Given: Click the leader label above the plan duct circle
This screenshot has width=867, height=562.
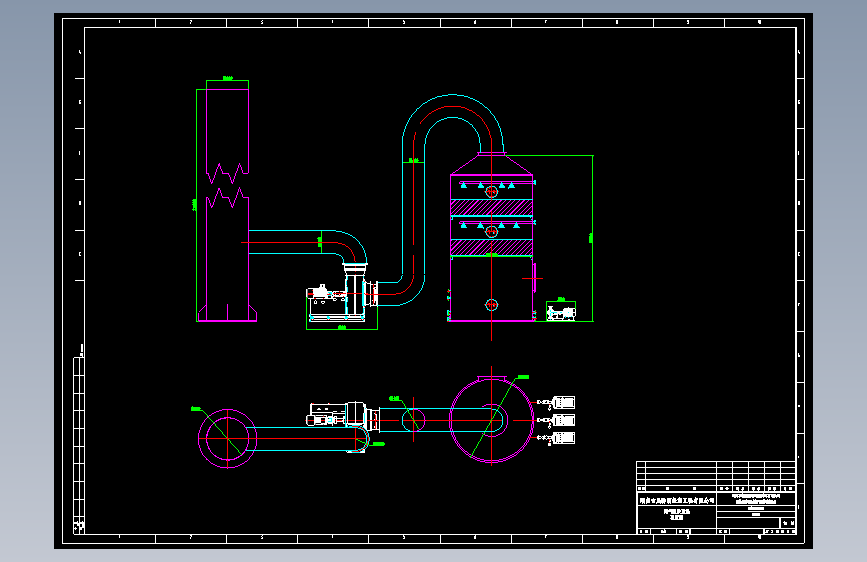Looking at the screenshot, I should [x=394, y=398].
